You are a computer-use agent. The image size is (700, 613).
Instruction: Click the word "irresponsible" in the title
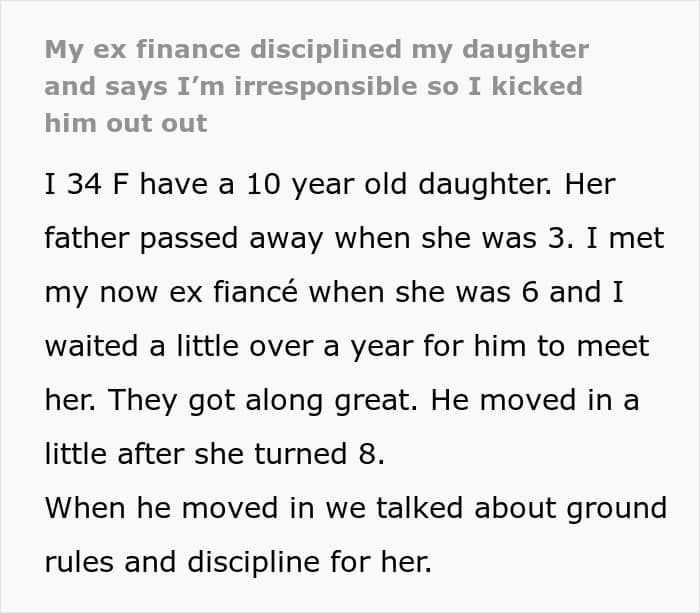pyautogui.click(x=326, y=87)
